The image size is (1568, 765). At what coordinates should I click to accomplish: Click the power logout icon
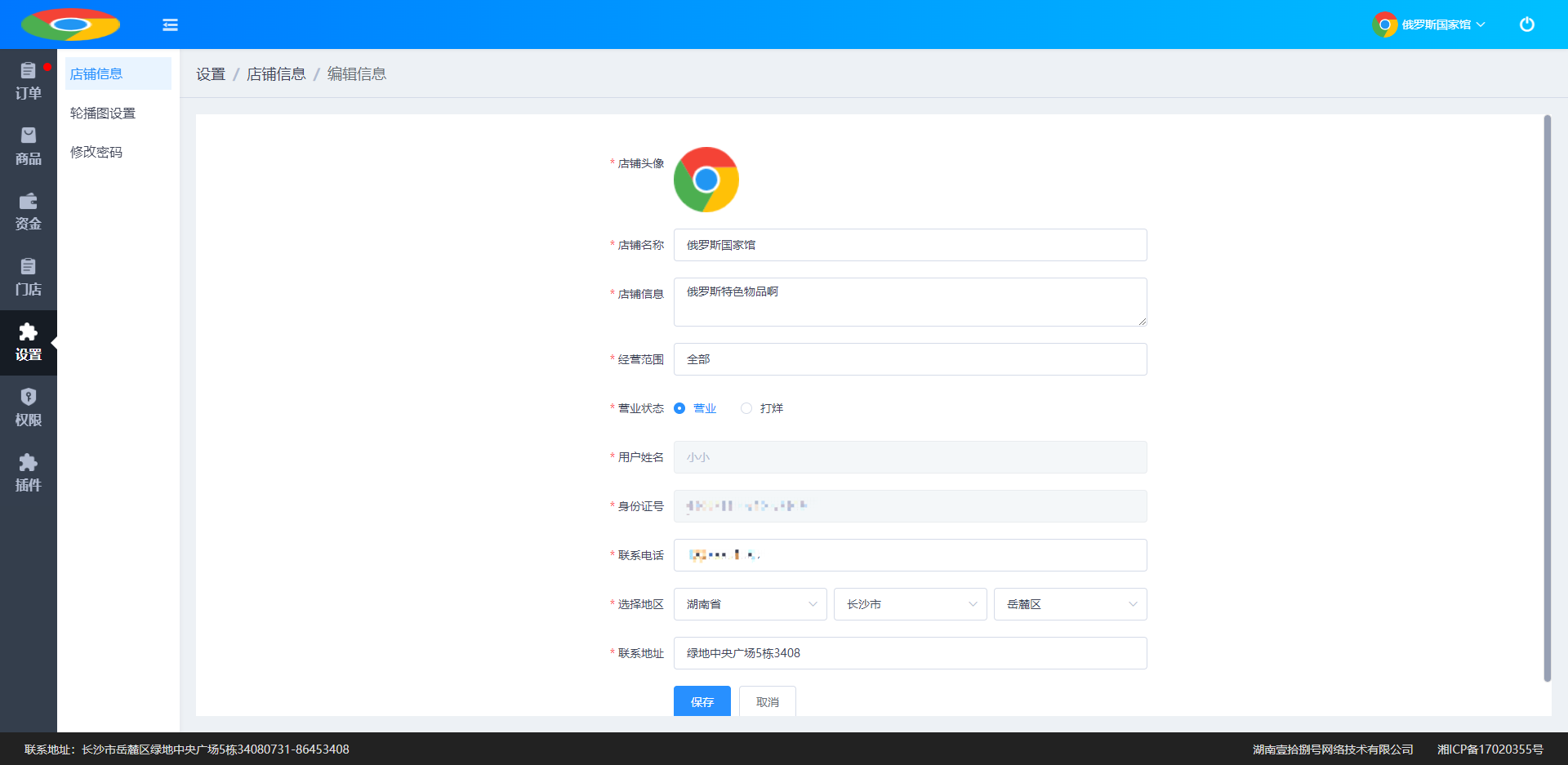click(x=1526, y=24)
